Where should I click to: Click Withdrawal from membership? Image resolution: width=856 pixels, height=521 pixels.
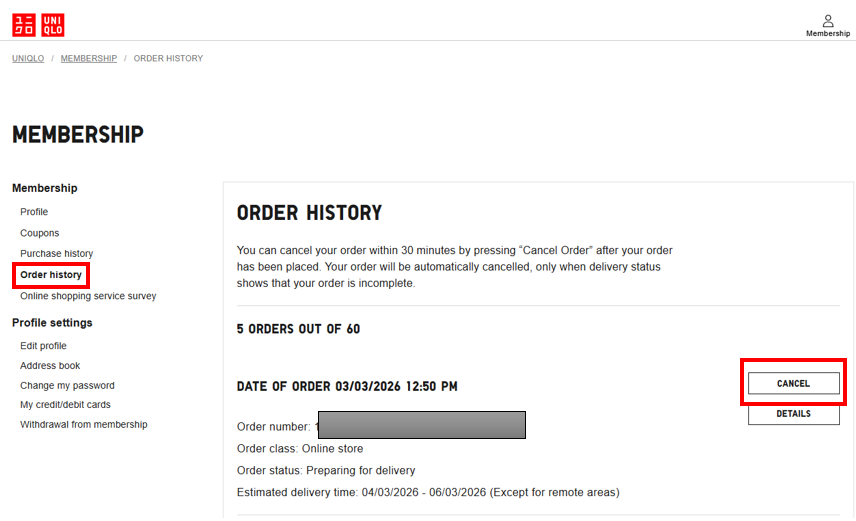(83, 425)
